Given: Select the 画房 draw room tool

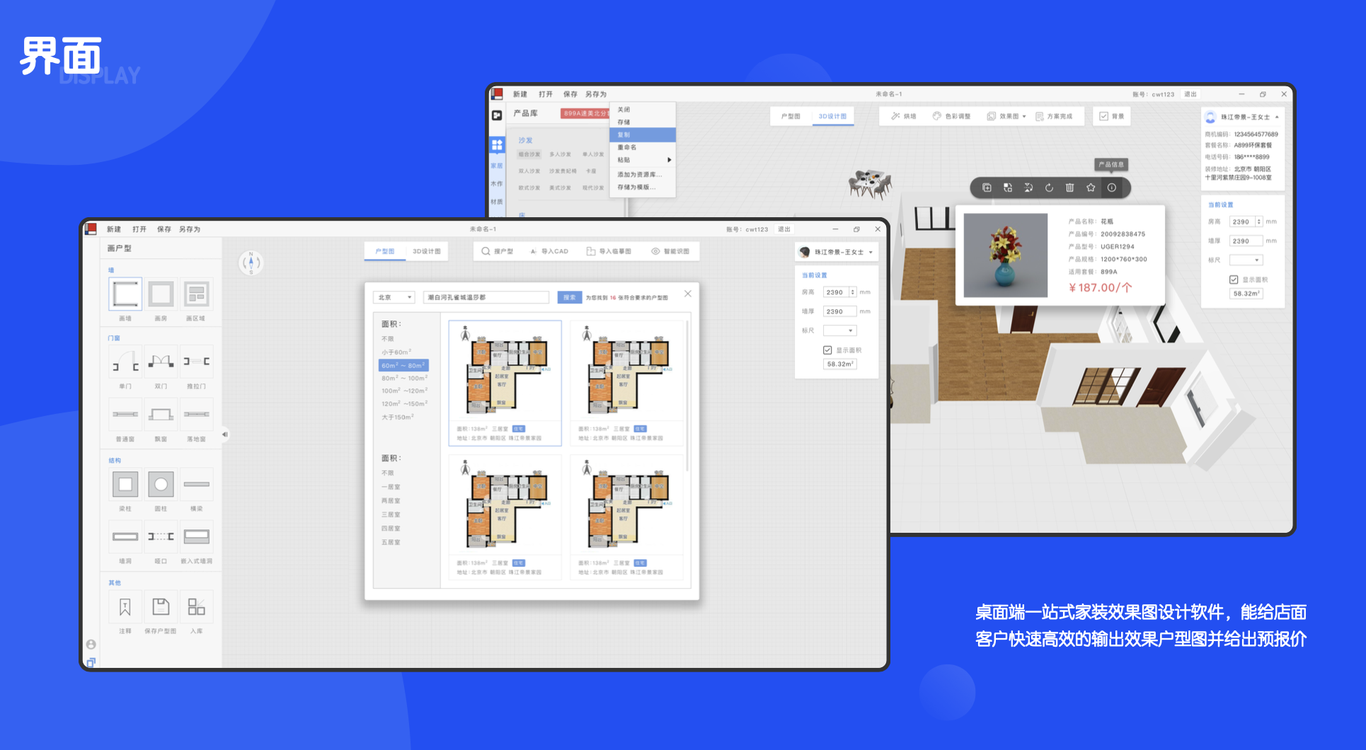Looking at the screenshot, I should coord(161,294).
